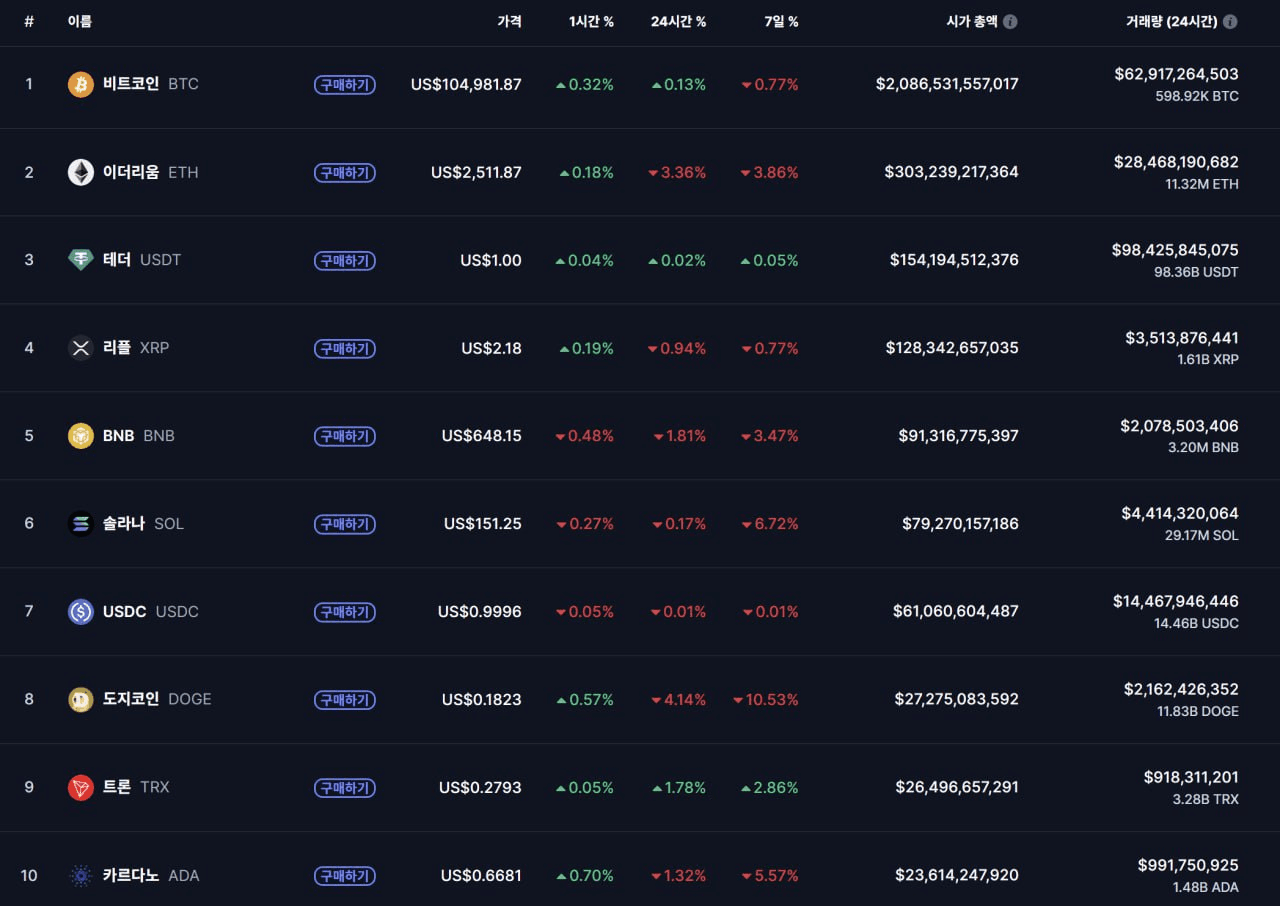This screenshot has height=906, width=1280.
Task: Click Ethereum market cap $303,239,217,364
Action: pyautogui.click(x=951, y=173)
